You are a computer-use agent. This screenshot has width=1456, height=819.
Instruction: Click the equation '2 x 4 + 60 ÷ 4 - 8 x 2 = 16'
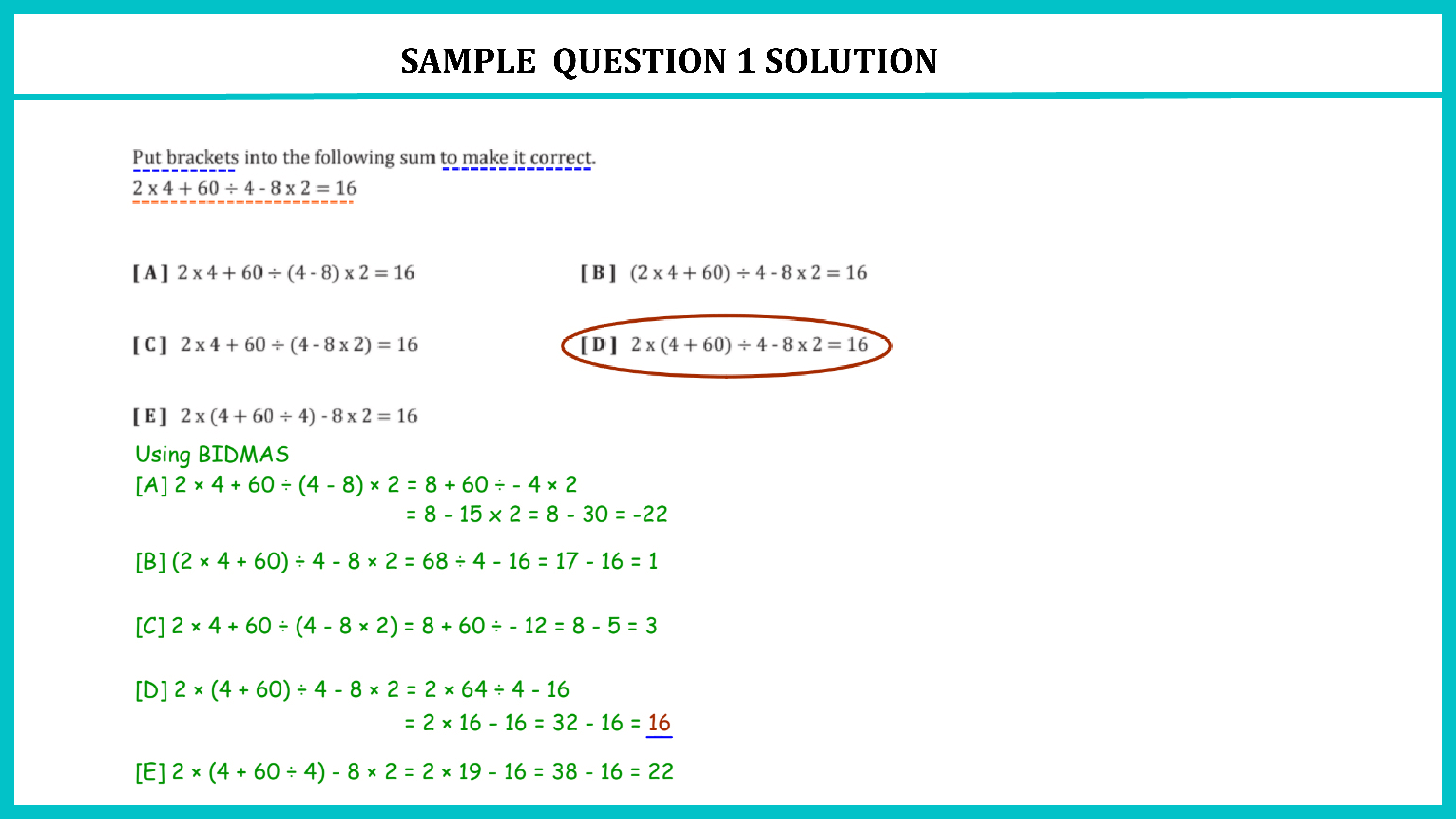coord(245,188)
